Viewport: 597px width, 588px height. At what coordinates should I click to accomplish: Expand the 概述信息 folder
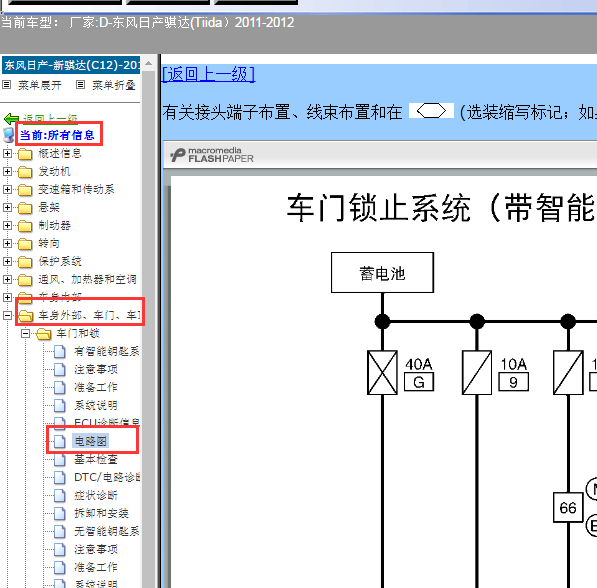7,153
